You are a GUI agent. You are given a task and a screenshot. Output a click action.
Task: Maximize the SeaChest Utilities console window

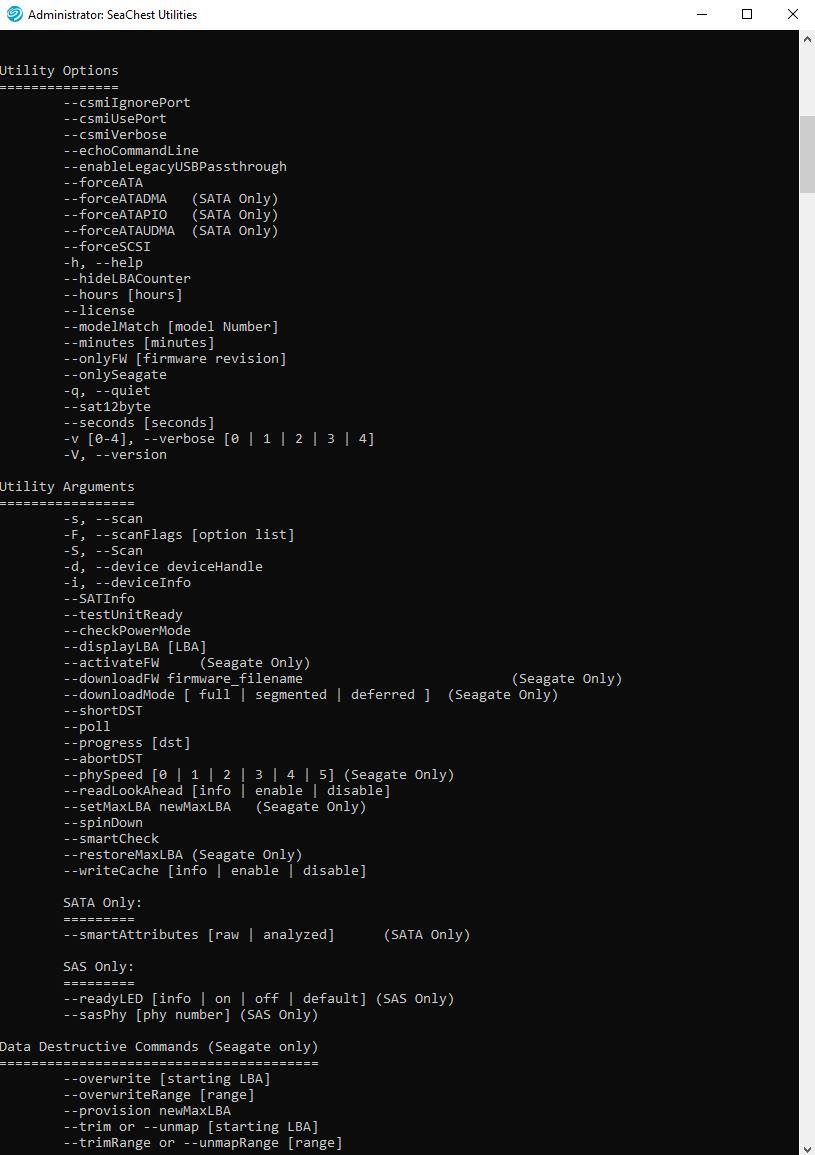coord(746,14)
